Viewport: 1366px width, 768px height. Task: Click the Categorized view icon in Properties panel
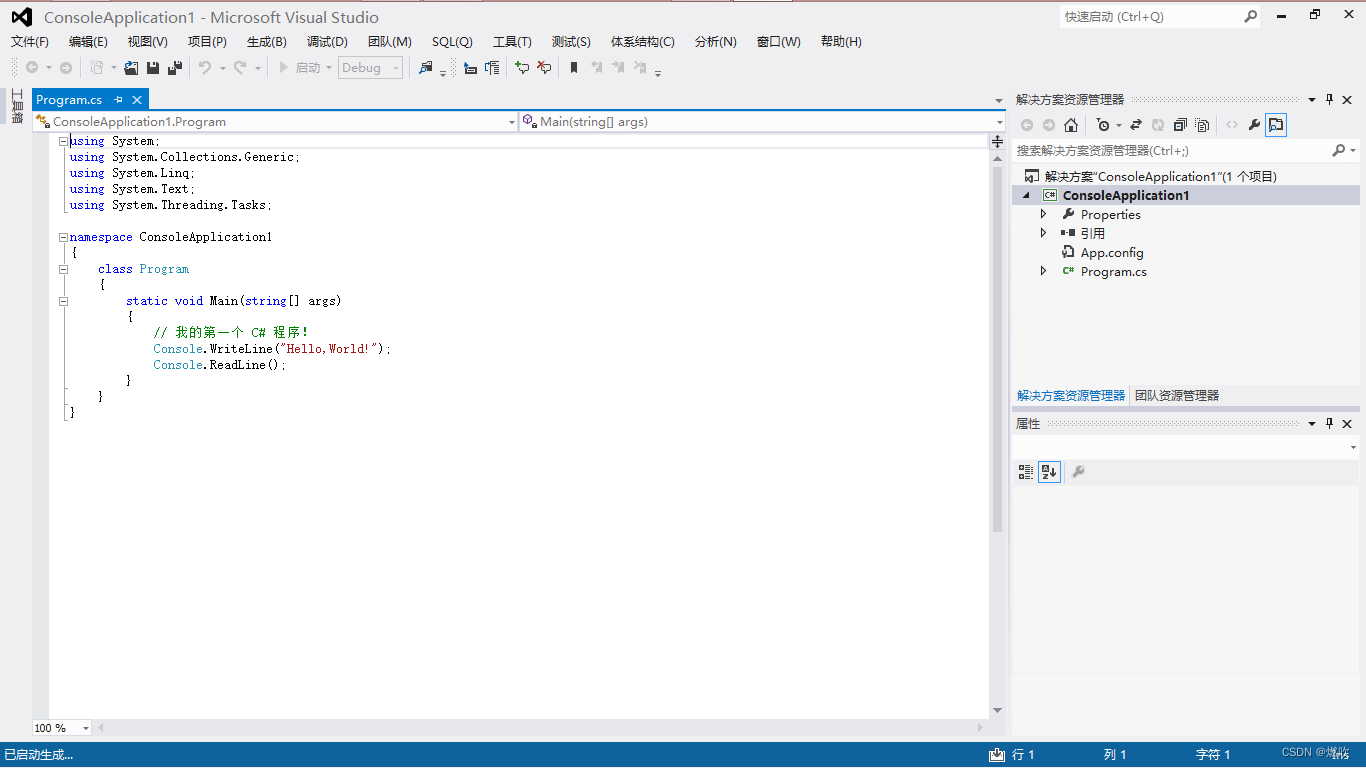pyautogui.click(x=1026, y=472)
